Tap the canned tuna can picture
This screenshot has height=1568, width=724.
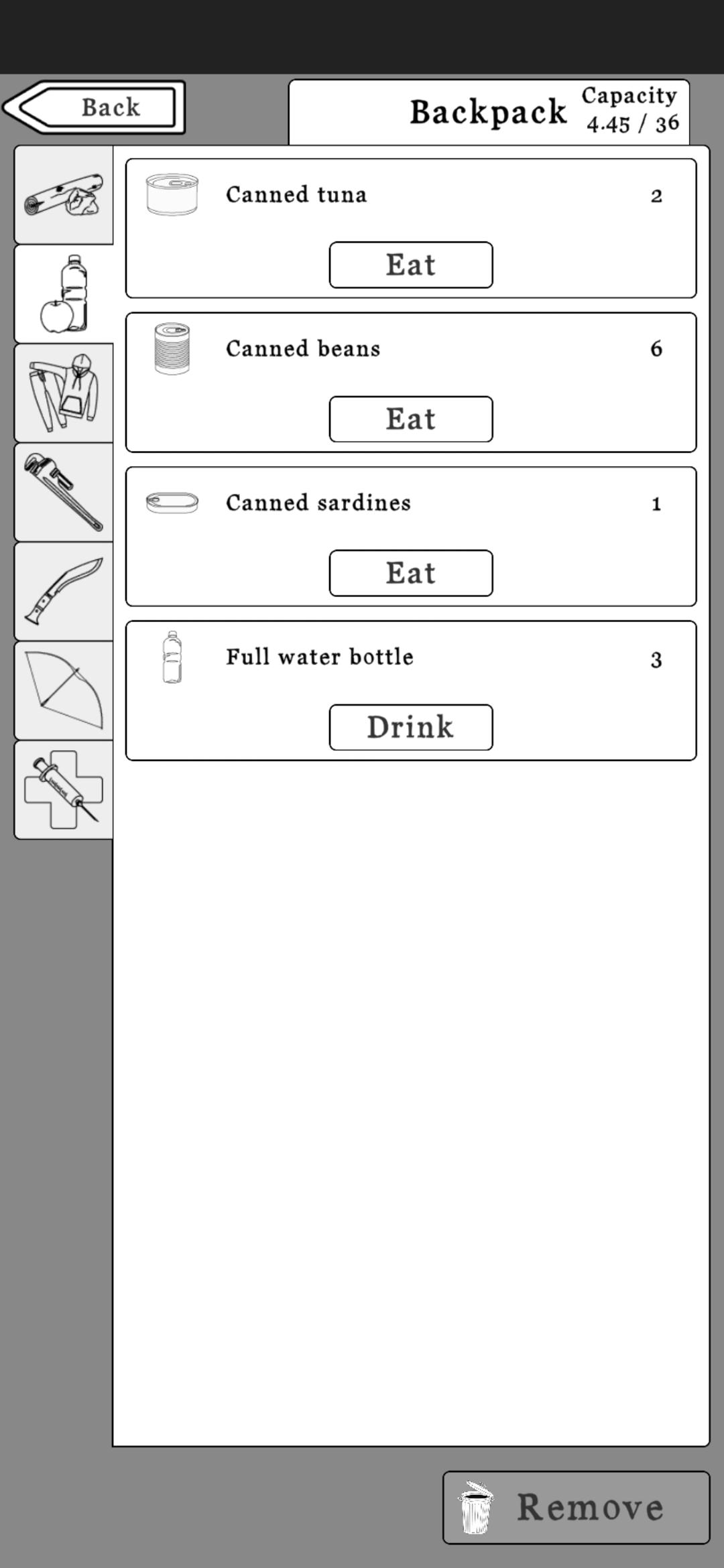click(172, 195)
